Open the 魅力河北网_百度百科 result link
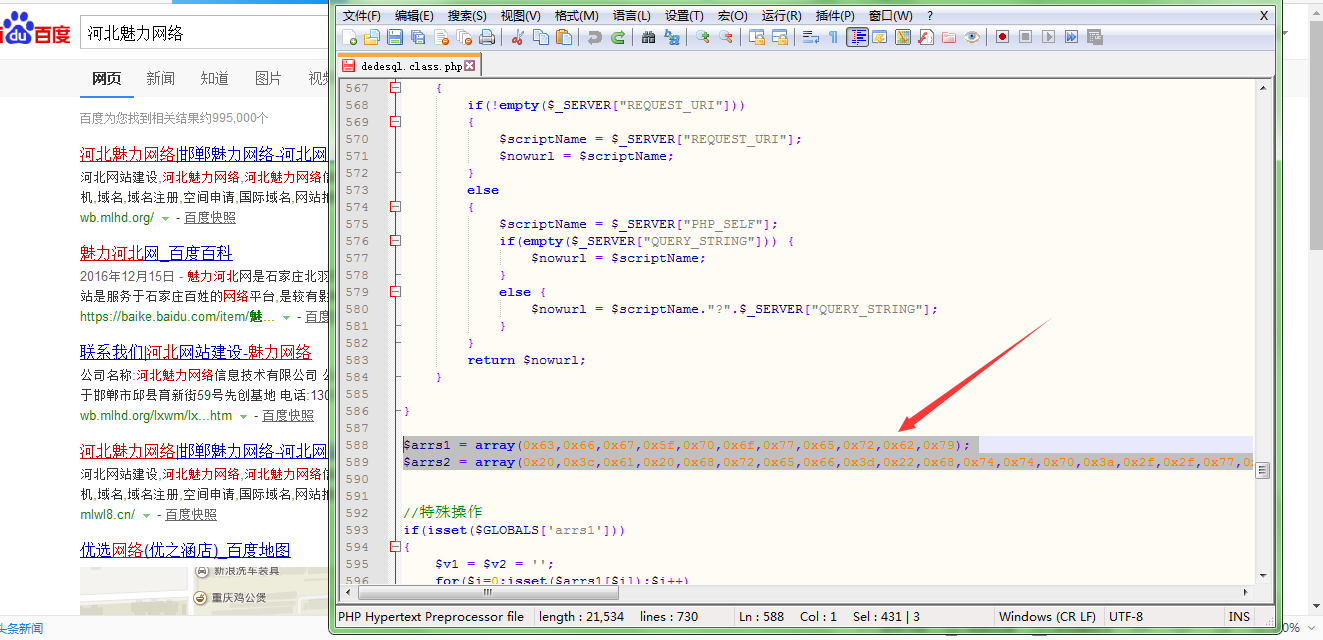Viewport: 1323px width, 640px height. (x=156, y=253)
